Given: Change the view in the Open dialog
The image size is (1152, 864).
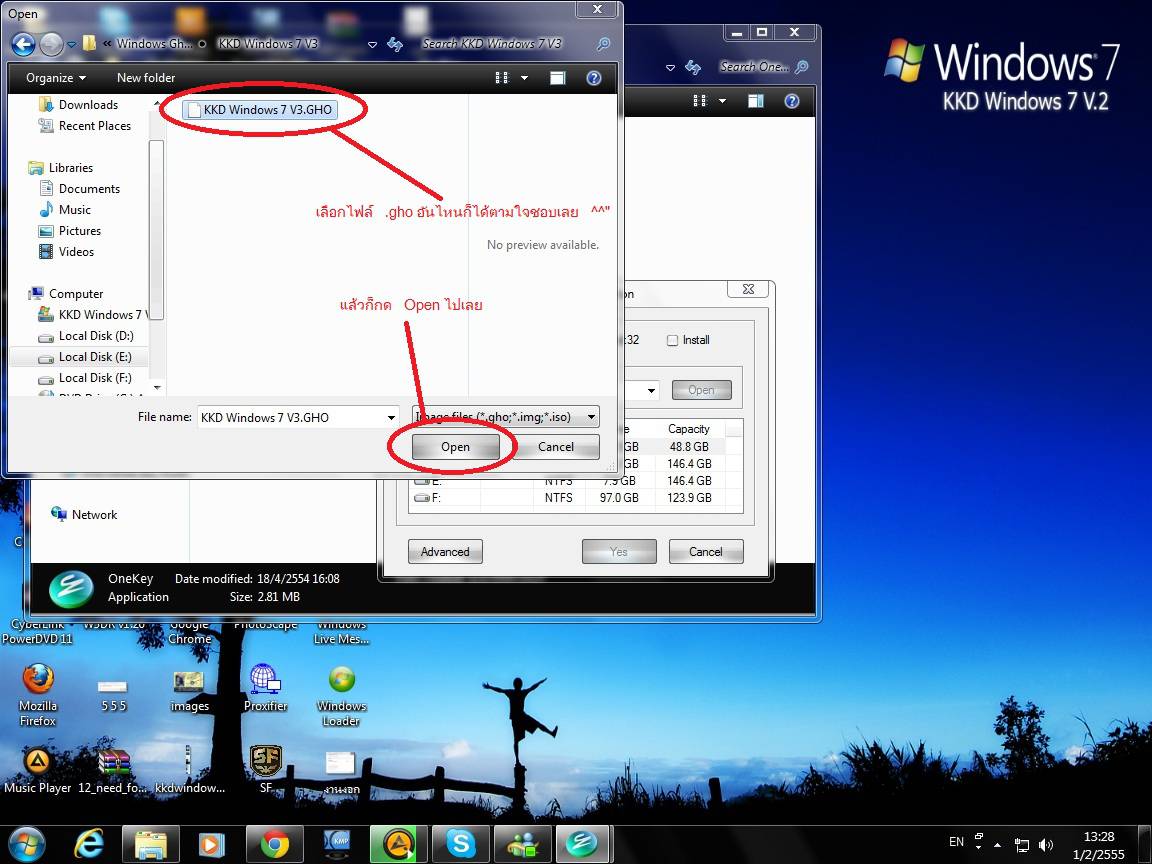Looking at the screenshot, I should pyautogui.click(x=502, y=78).
